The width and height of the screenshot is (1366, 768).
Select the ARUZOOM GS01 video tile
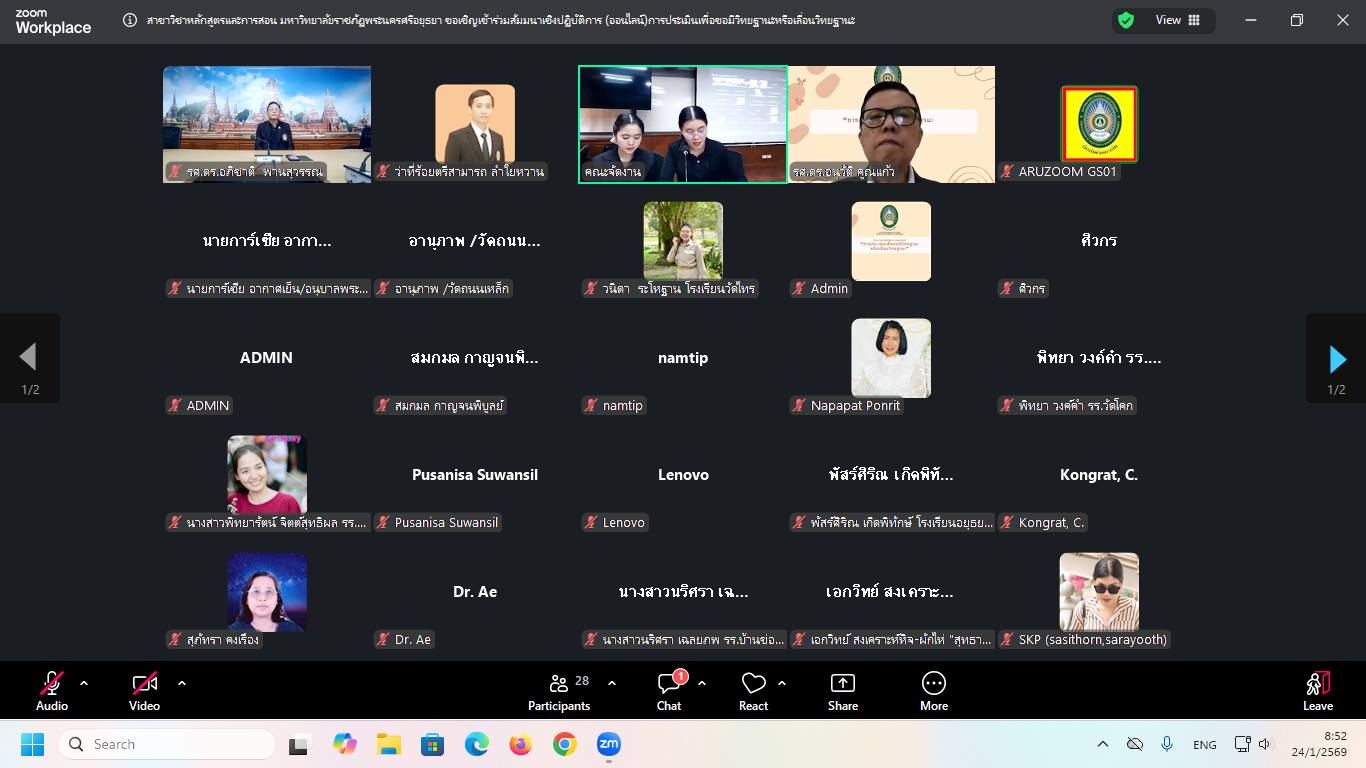point(1099,124)
